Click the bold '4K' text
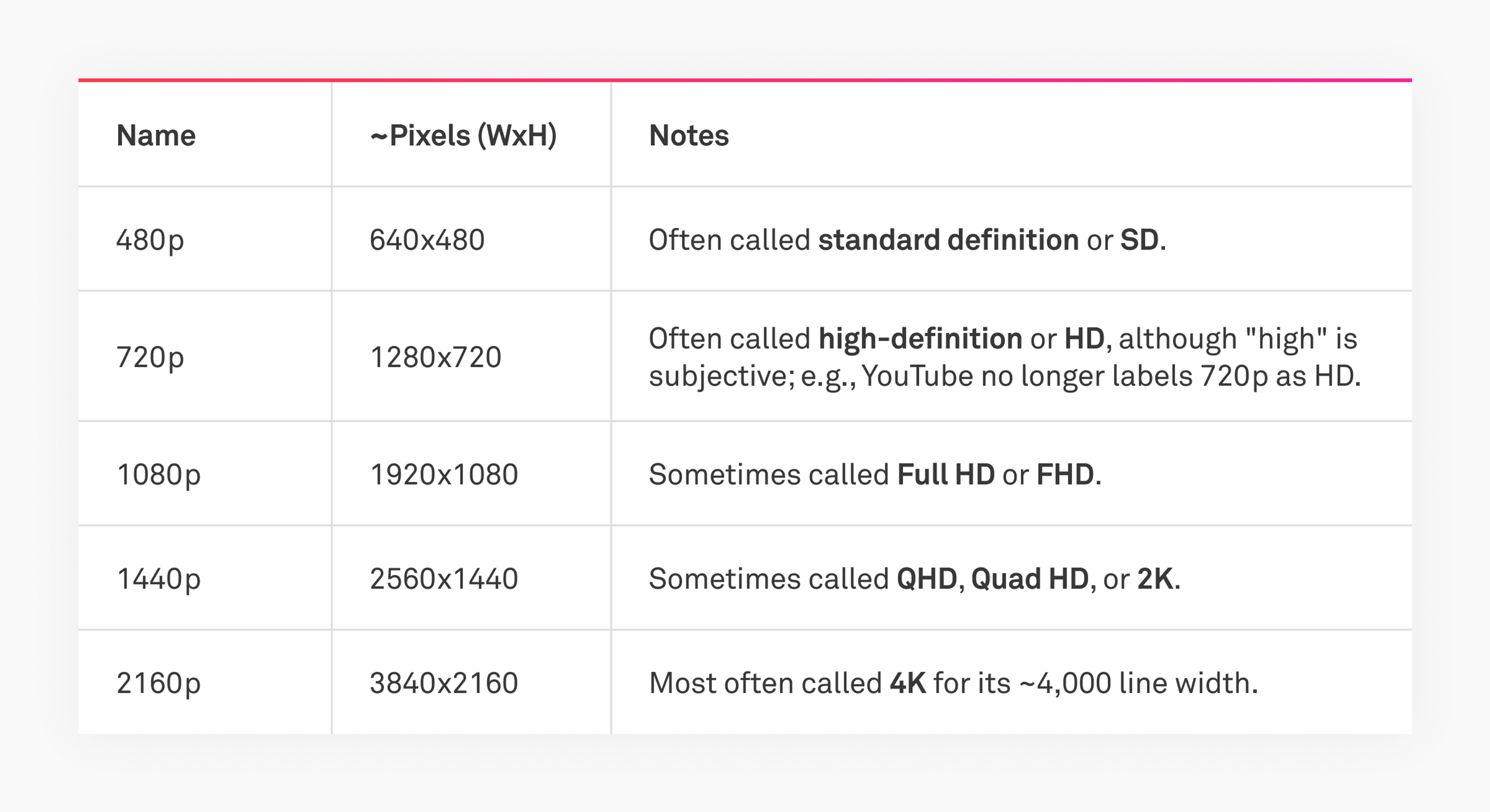The image size is (1490, 812). tap(908, 682)
